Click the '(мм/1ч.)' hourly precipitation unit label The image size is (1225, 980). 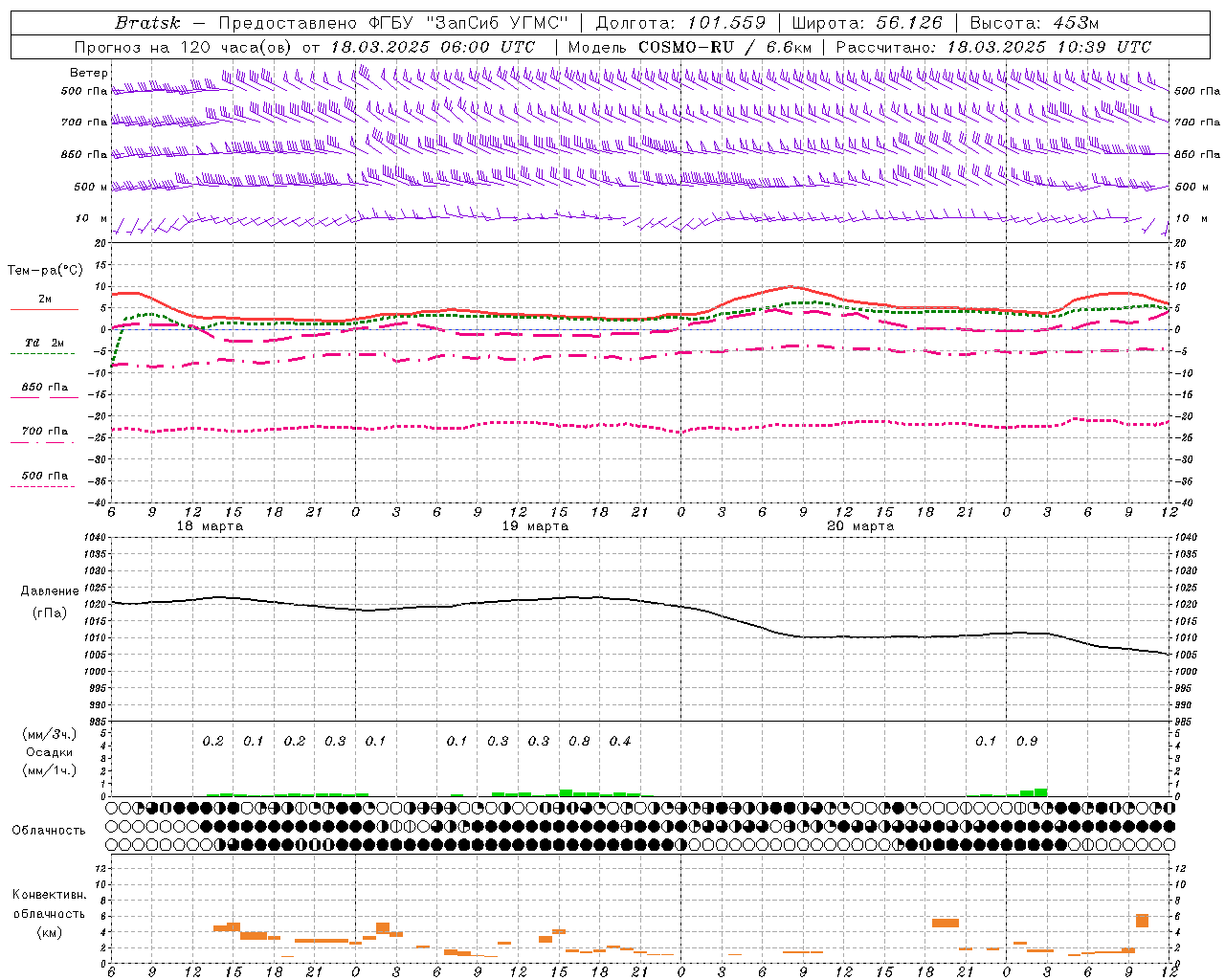[x=49, y=770]
